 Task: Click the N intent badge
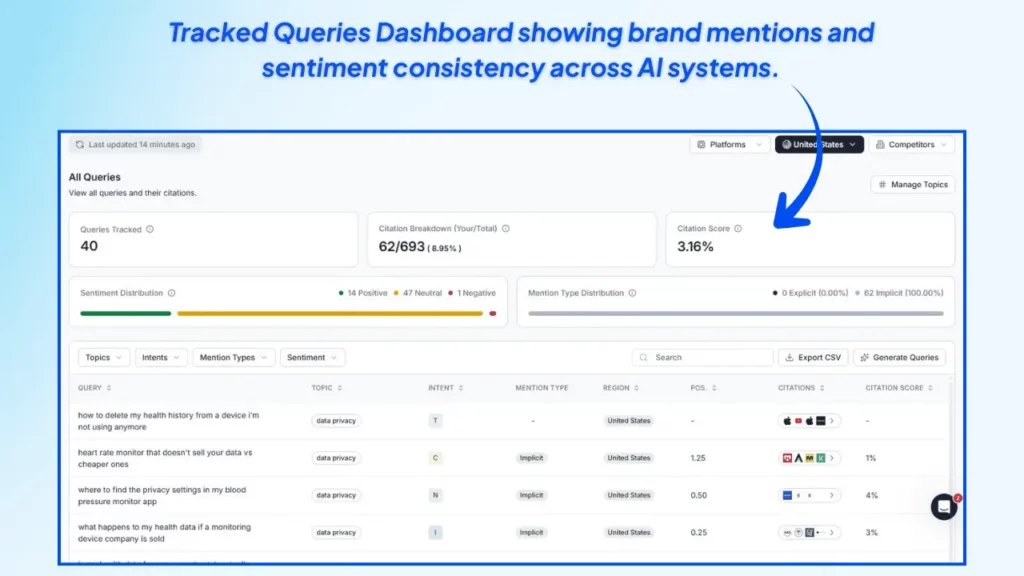(x=435, y=496)
